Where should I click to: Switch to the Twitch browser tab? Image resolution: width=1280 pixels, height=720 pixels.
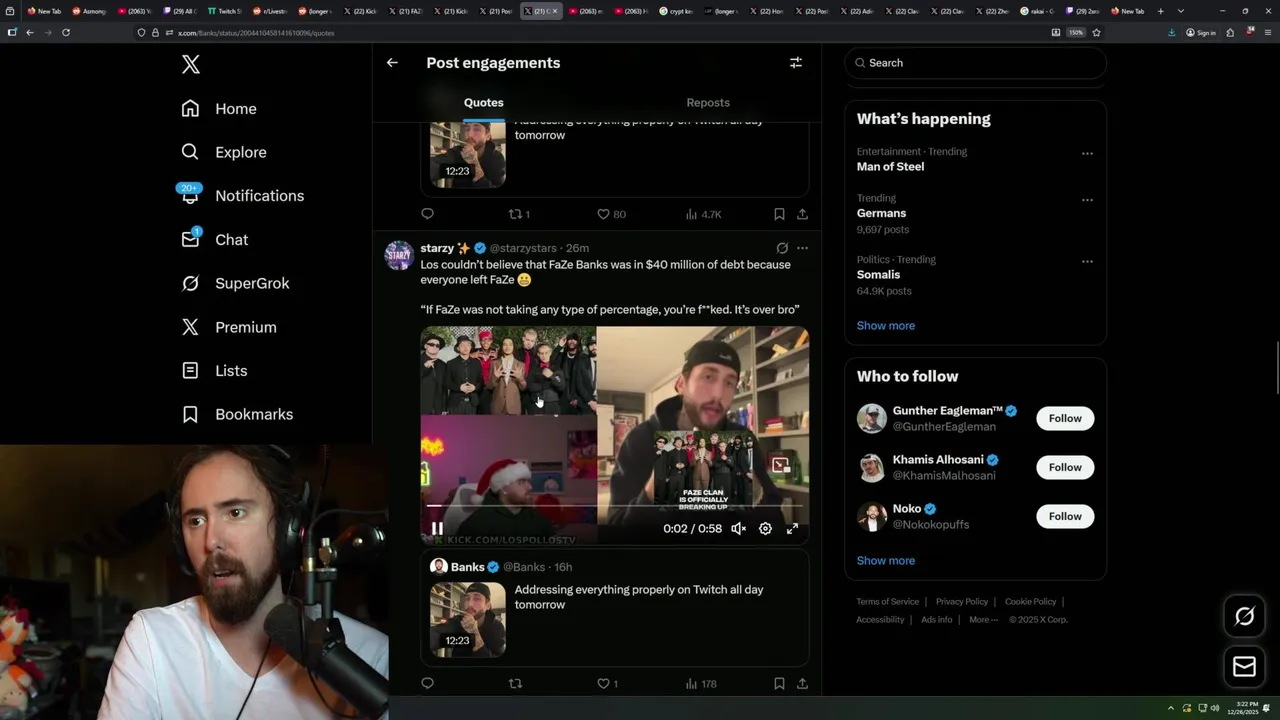(224, 11)
